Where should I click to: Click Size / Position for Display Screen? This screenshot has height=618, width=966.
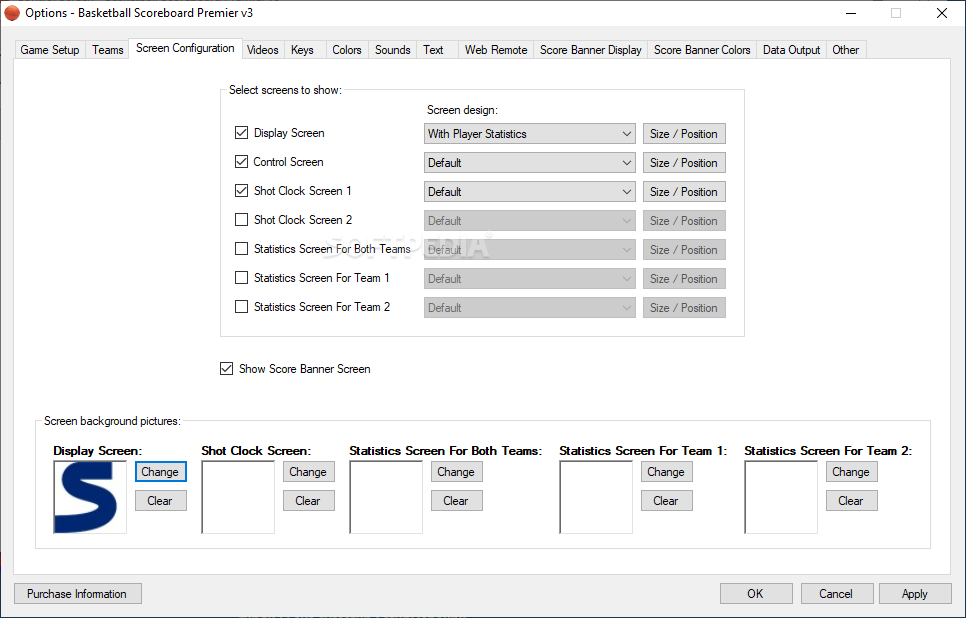[684, 134]
